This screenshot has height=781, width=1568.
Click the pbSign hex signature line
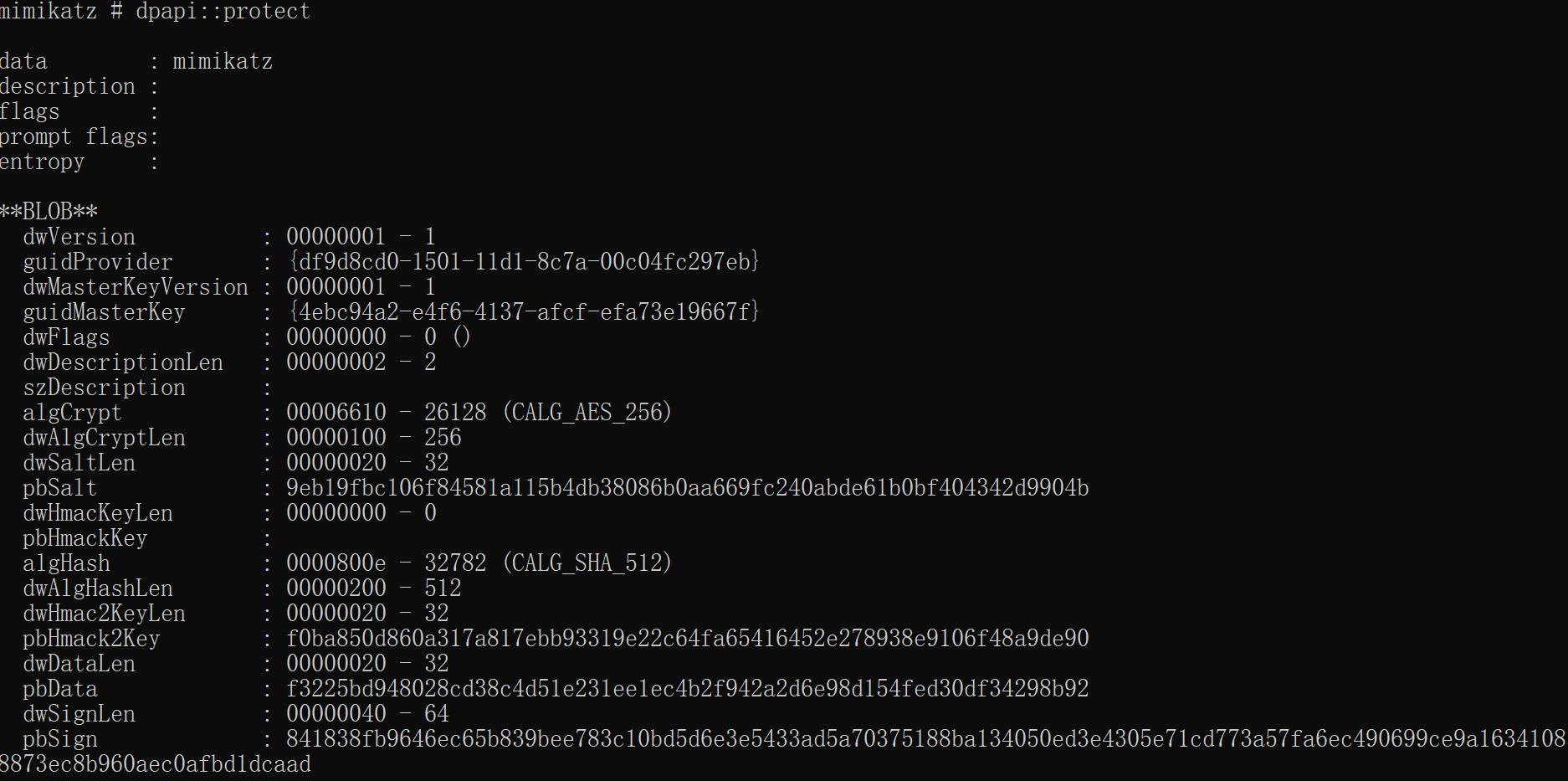click(925, 739)
